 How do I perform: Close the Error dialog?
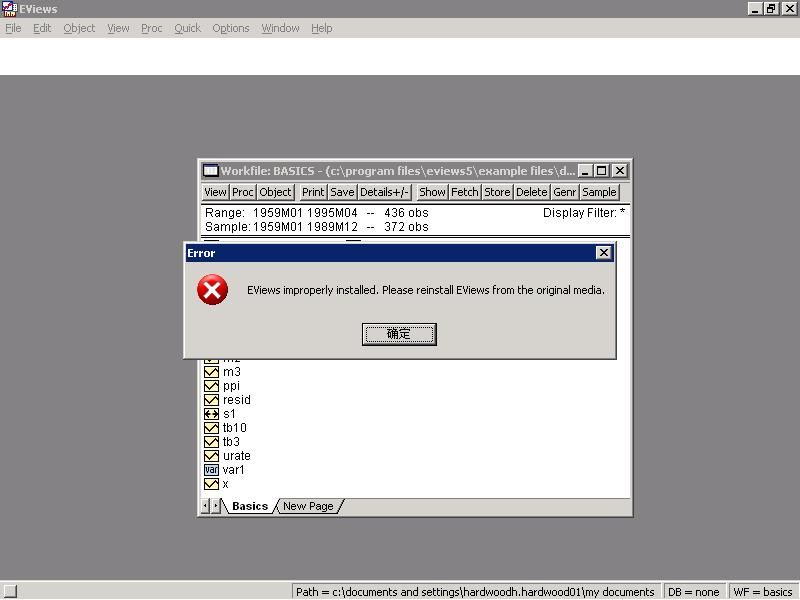click(604, 253)
